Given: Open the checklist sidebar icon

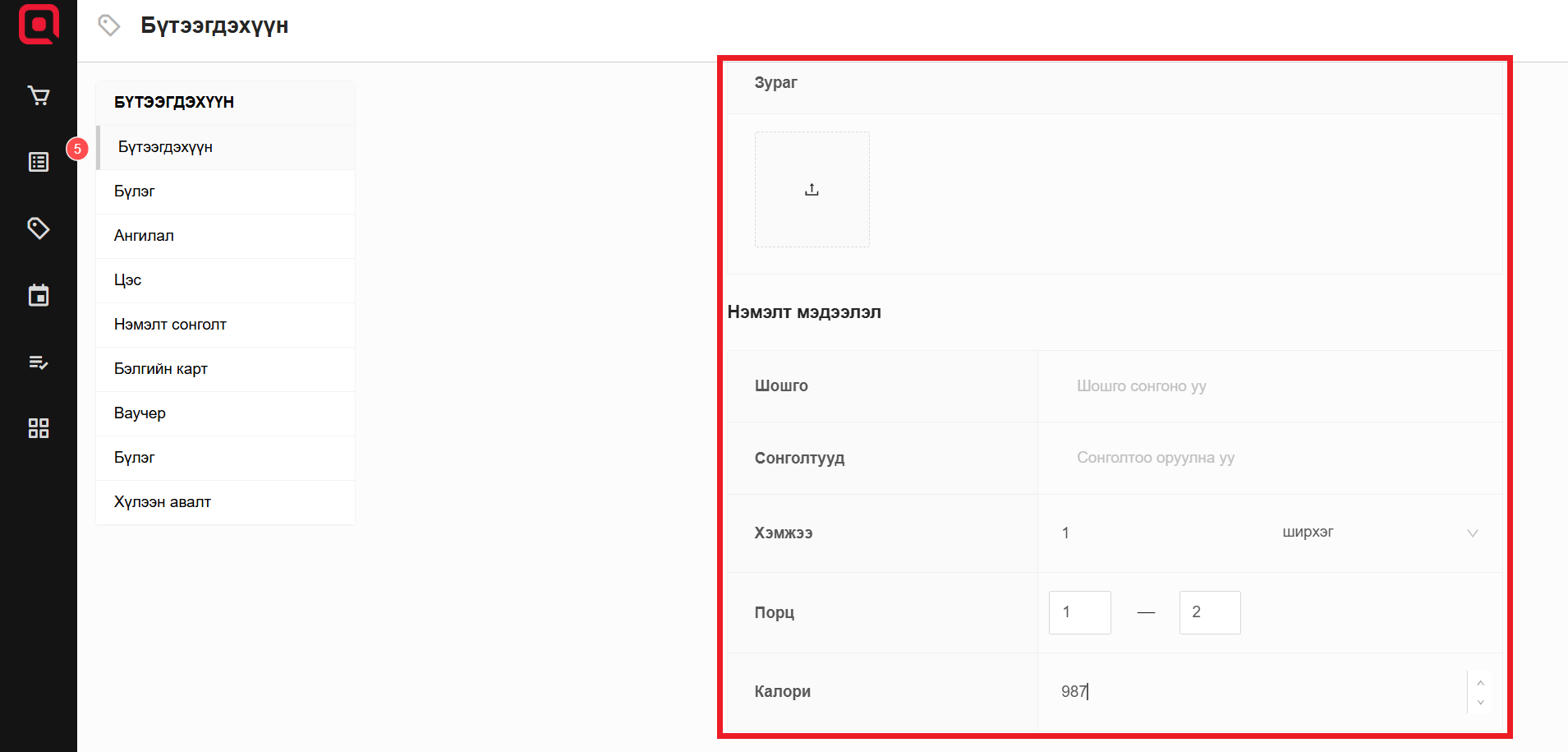Looking at the screenshot, I should tap(39, 362).
